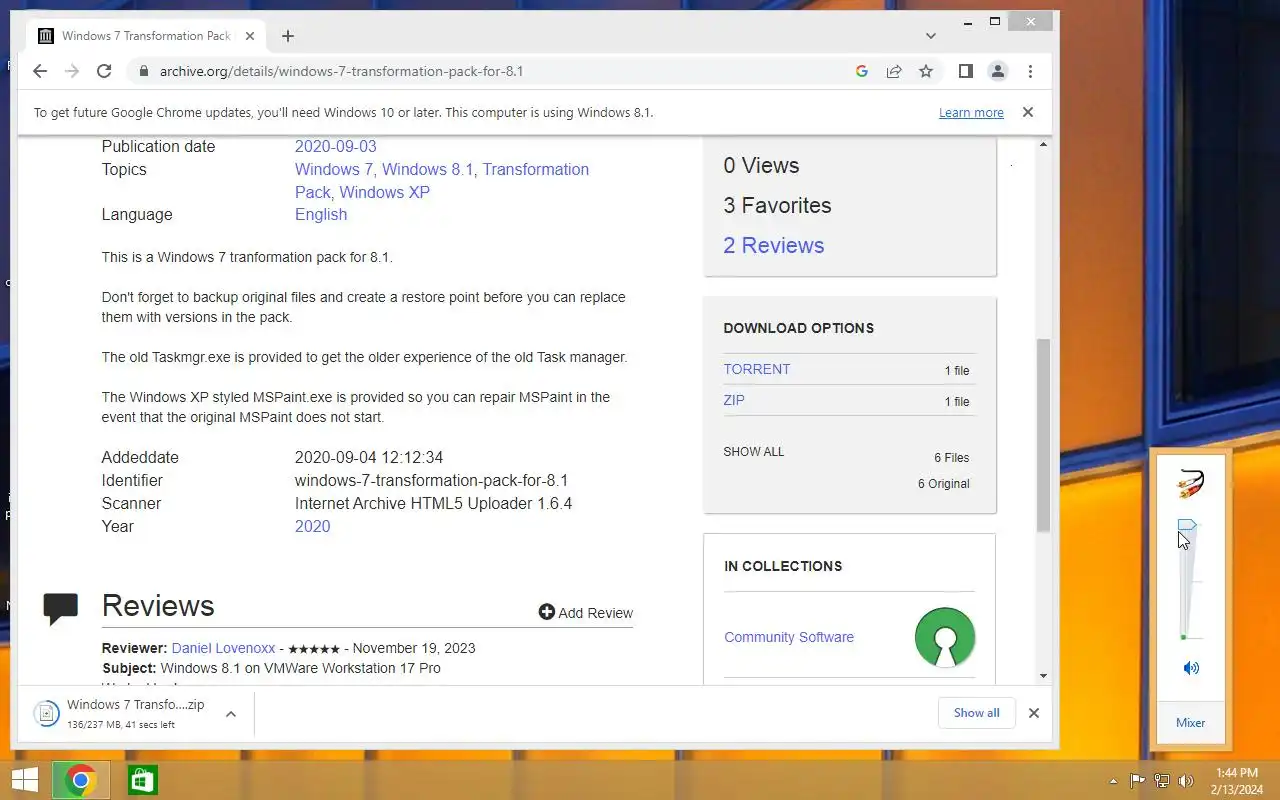Open a new Chrome tab

click(x=288, y=36)
